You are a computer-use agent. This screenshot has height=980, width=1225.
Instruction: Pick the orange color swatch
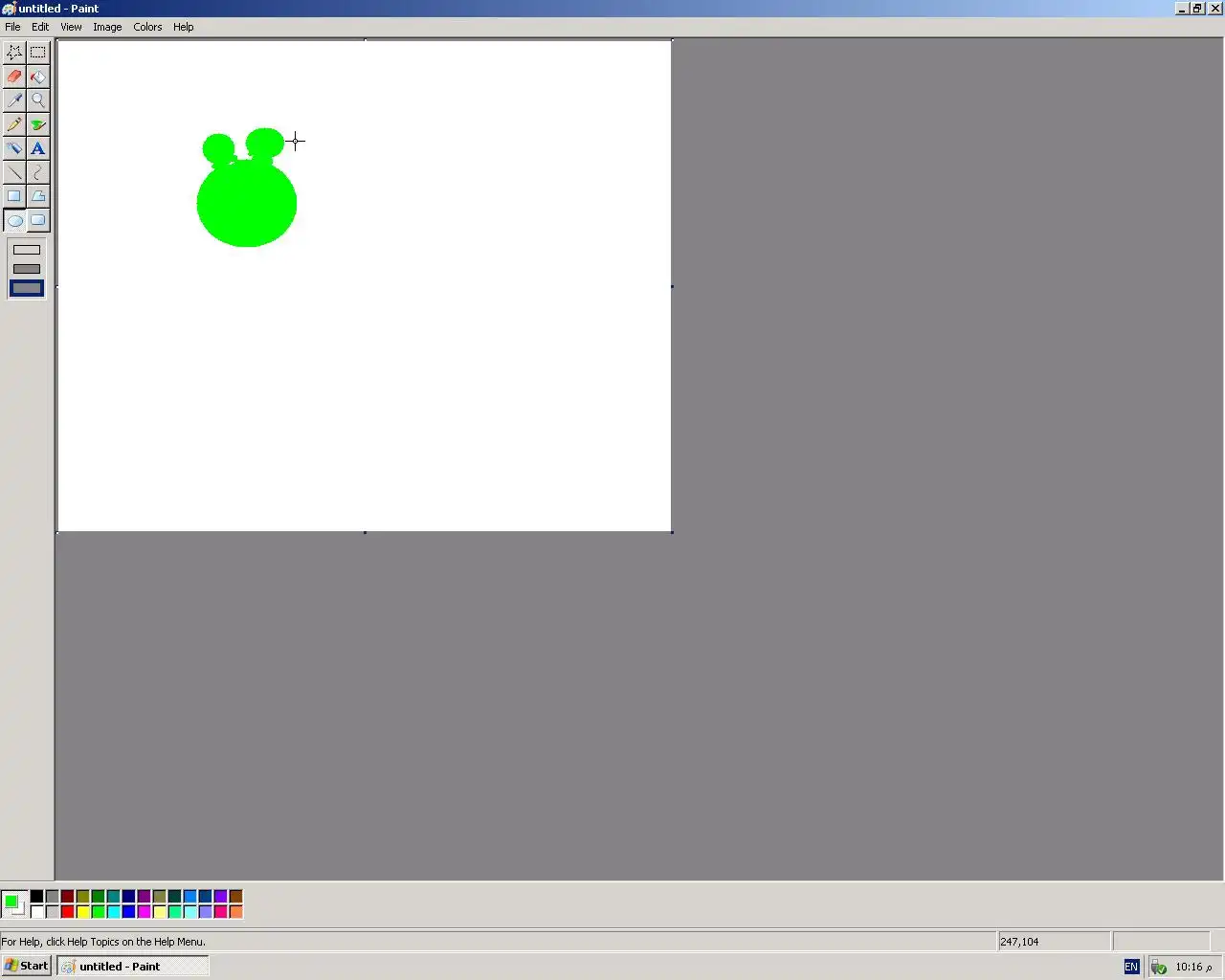[235, 912]
